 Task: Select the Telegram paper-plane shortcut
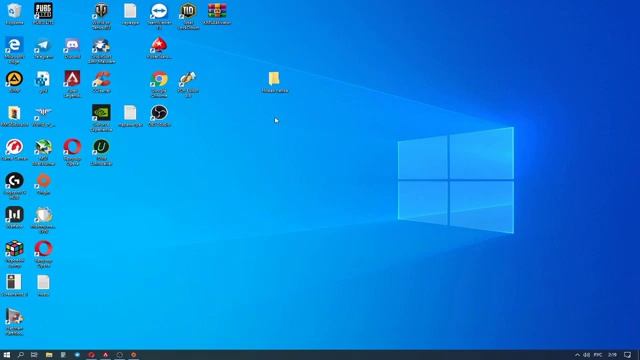(43, 45)
